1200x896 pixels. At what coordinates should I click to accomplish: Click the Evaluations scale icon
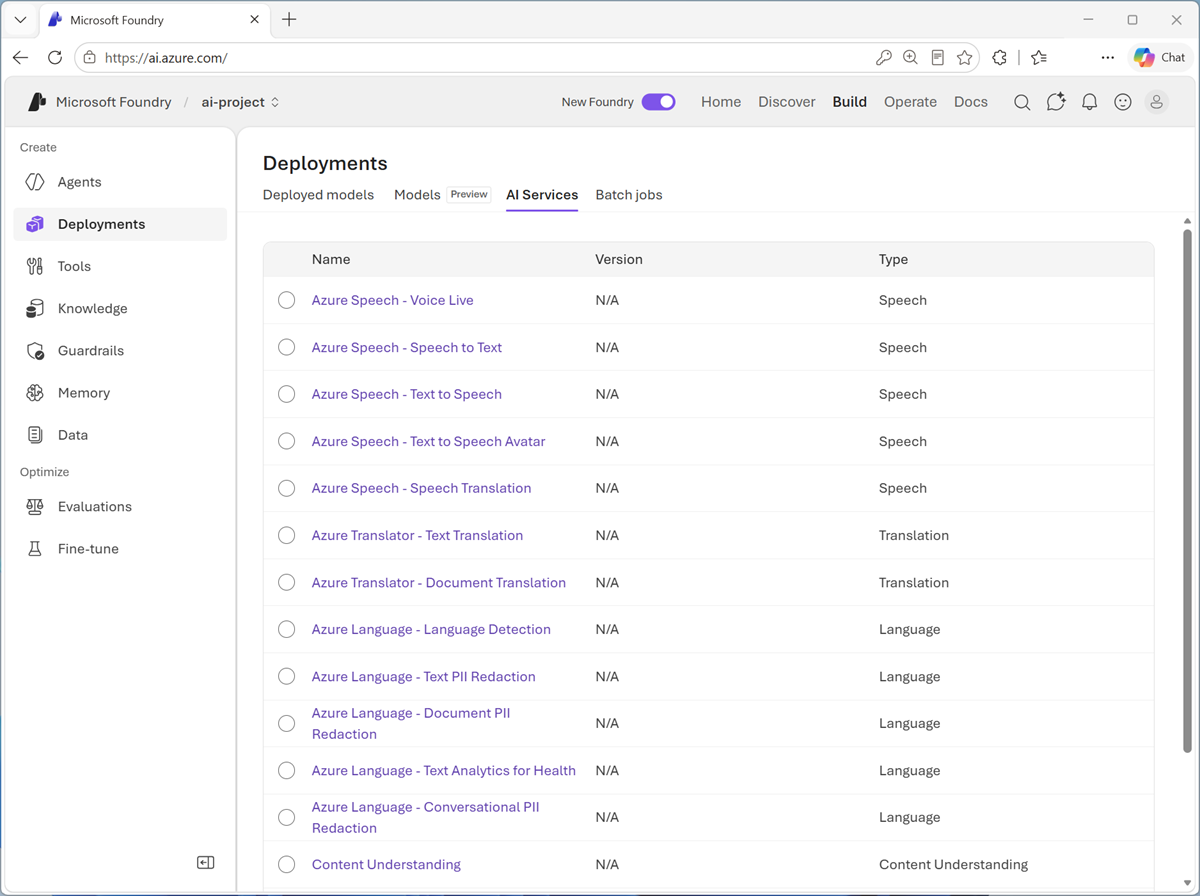coord(35,507)
